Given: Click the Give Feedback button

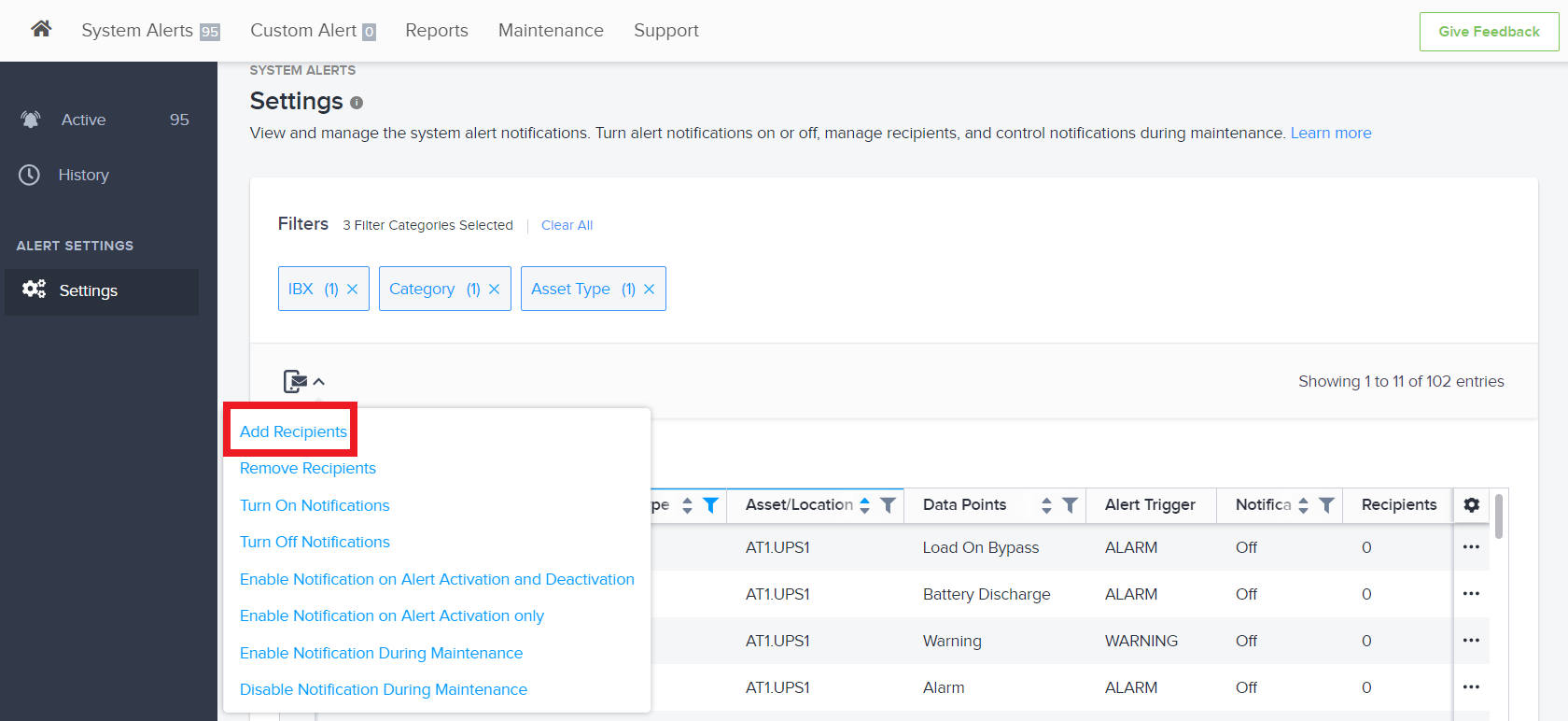Looking at the screenshot, I should [1489, 32].
